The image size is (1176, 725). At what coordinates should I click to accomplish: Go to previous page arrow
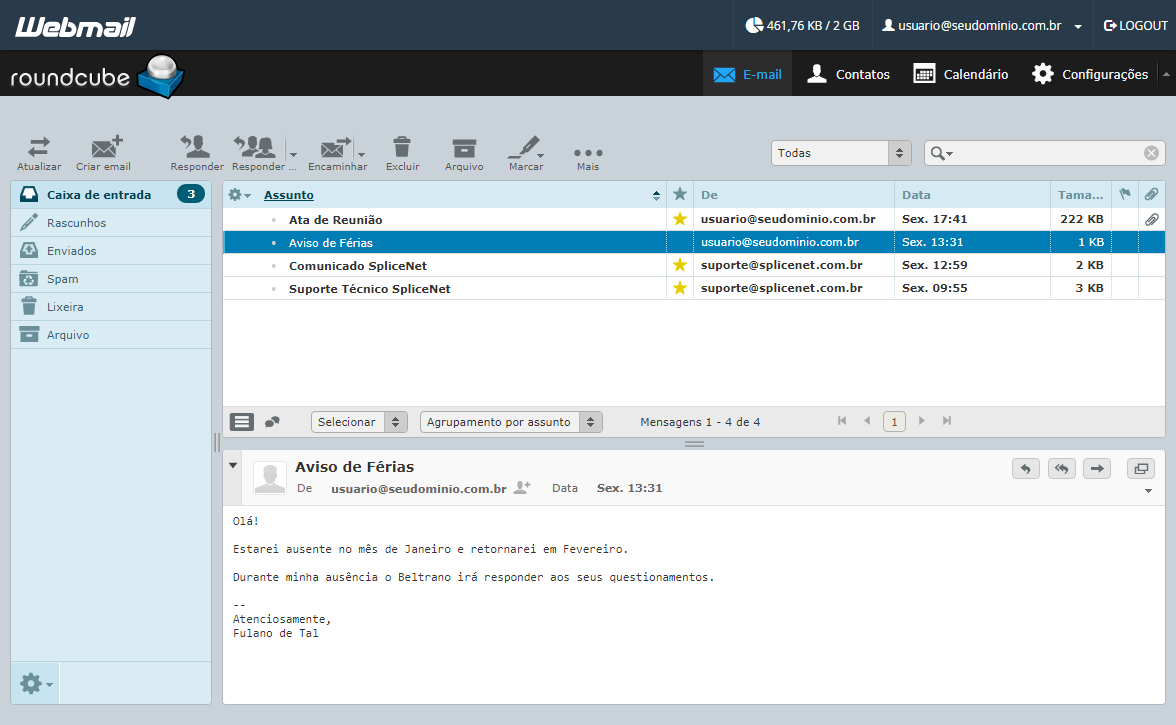click(867, 421)
